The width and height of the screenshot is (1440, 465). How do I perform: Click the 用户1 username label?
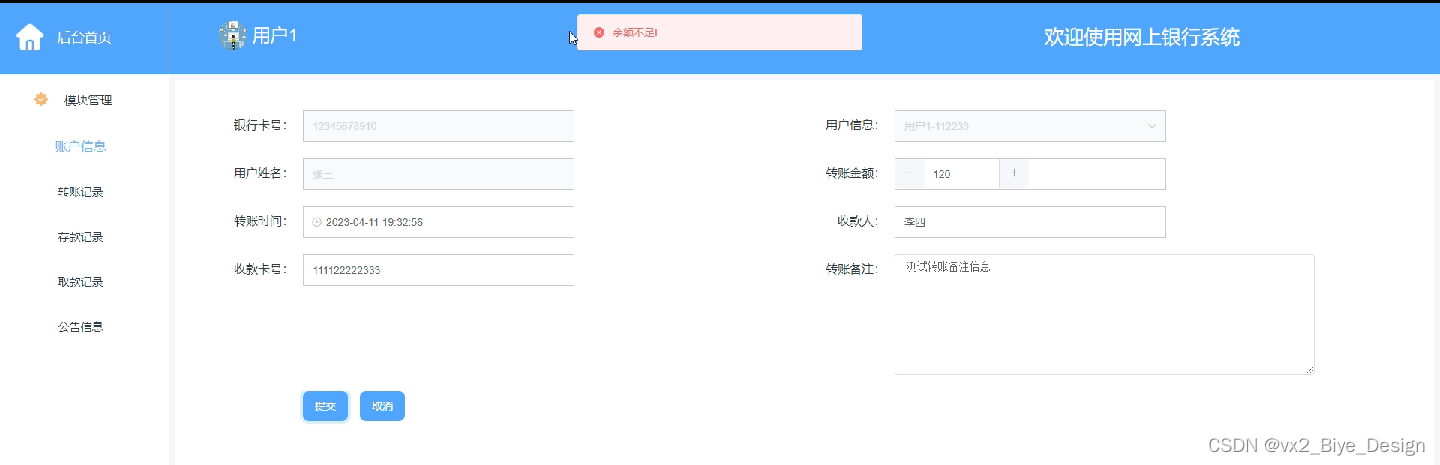point(274,36)
